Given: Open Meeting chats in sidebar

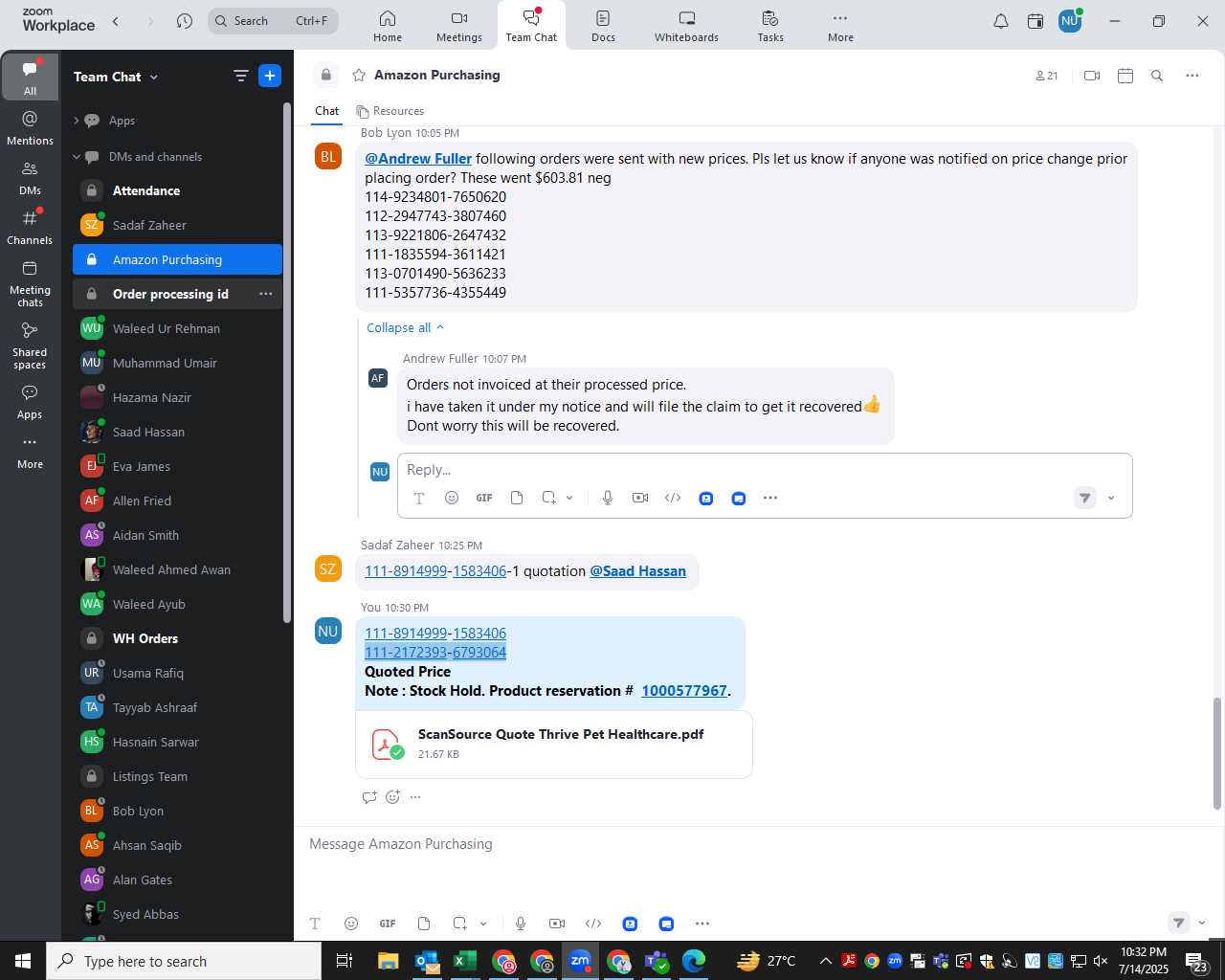Looking at the screenshot, I should tap(30, 282).
